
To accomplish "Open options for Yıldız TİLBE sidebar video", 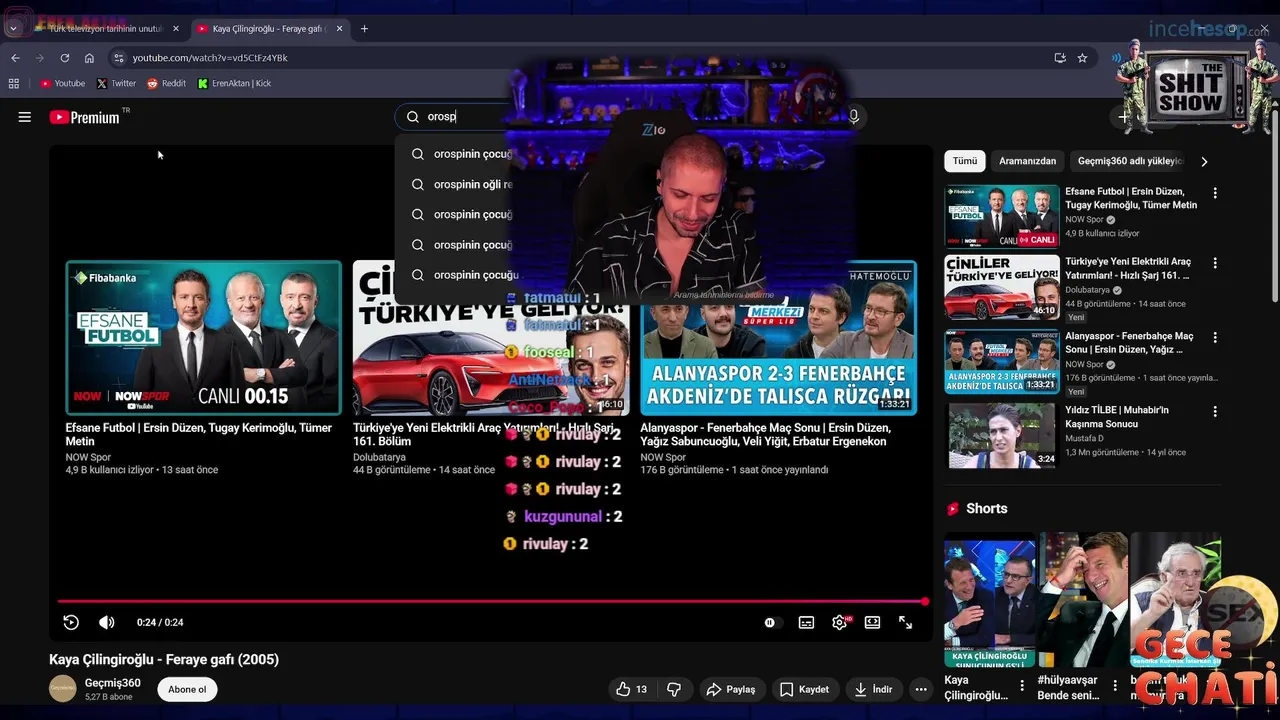I will pos(1215,411).
